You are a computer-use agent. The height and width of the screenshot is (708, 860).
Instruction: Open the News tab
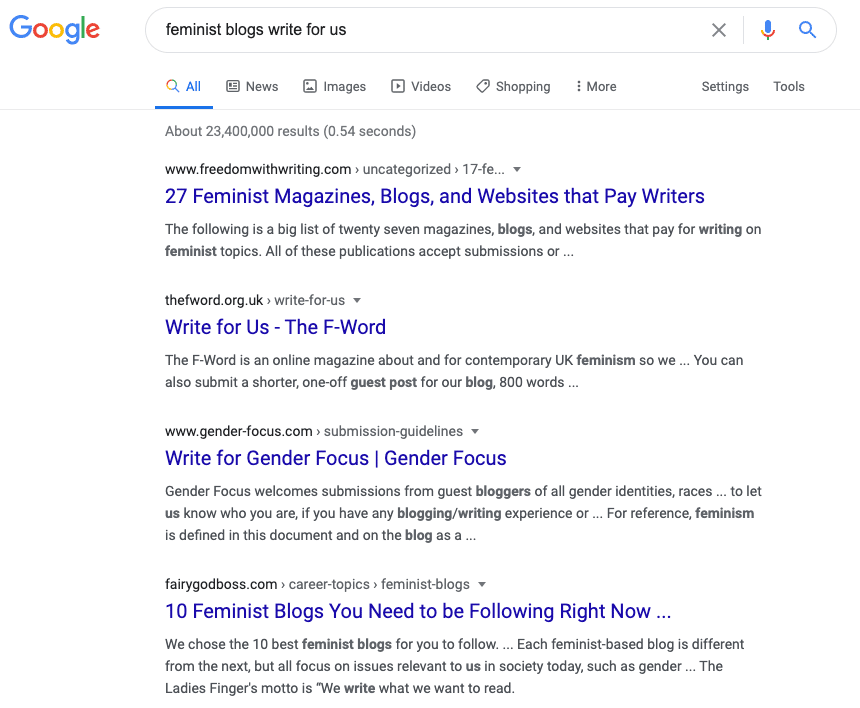coord(252,87)
